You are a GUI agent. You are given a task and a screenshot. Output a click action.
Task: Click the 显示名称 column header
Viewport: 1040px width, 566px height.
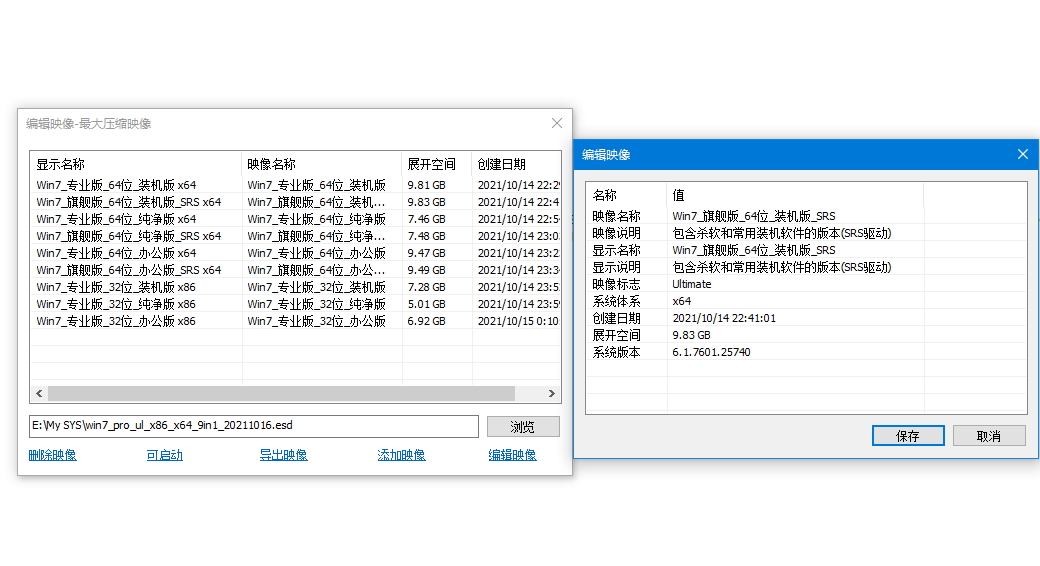pos(136,164)
